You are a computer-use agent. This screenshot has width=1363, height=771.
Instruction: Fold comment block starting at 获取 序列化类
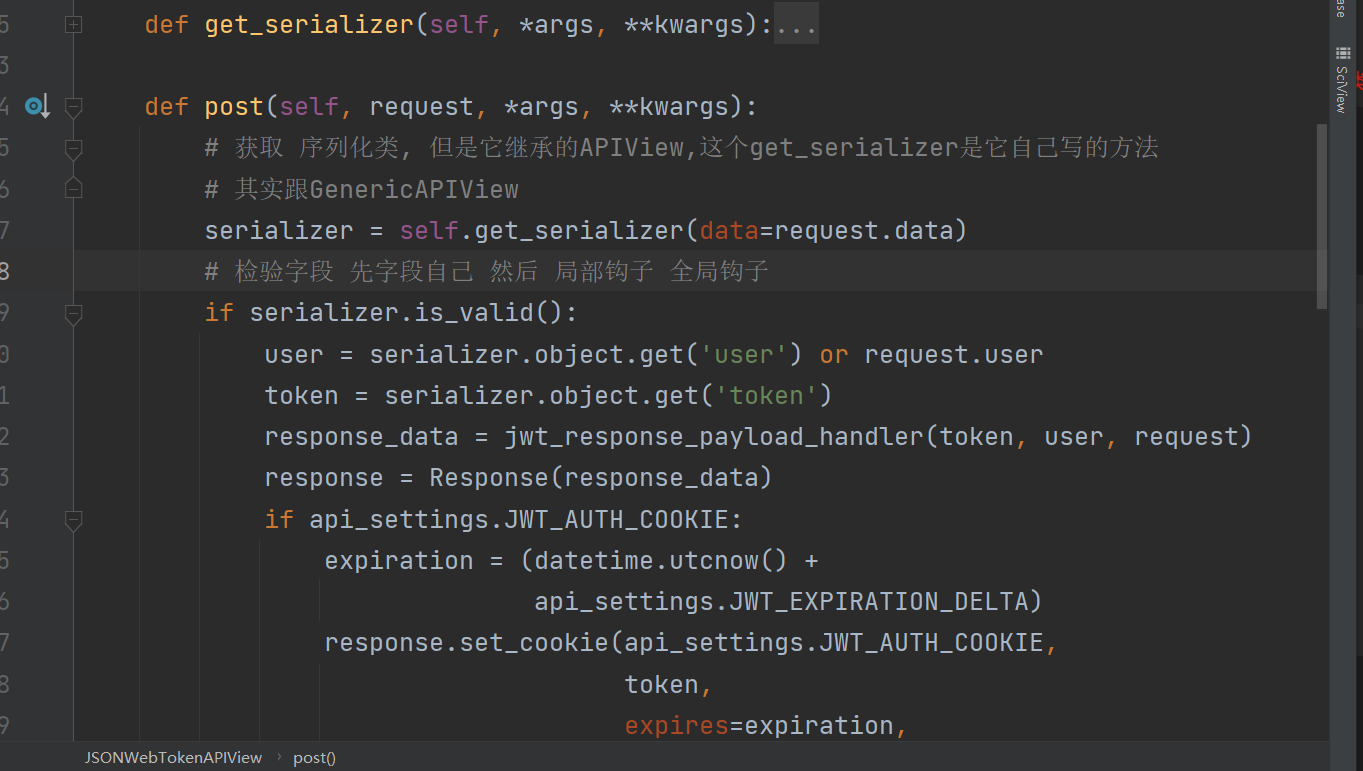point(73,148)
